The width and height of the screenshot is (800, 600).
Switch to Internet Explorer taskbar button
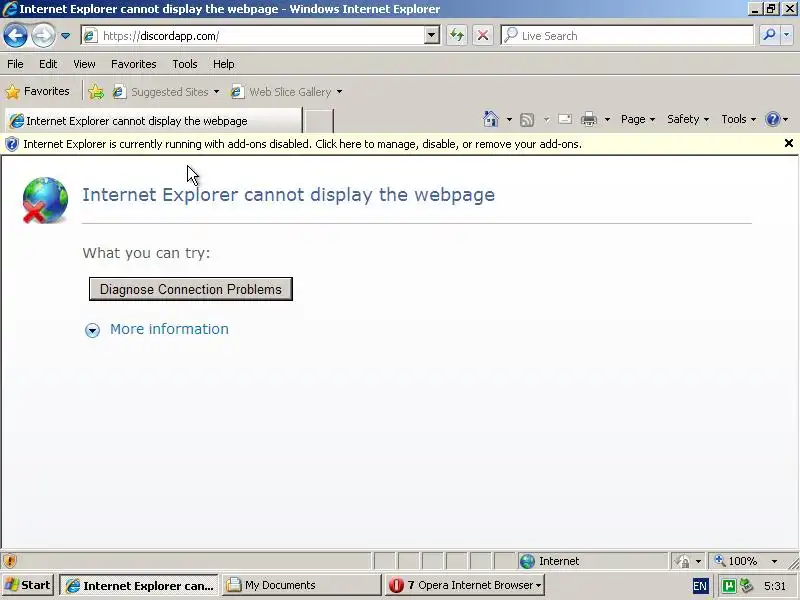click(139, 585)
